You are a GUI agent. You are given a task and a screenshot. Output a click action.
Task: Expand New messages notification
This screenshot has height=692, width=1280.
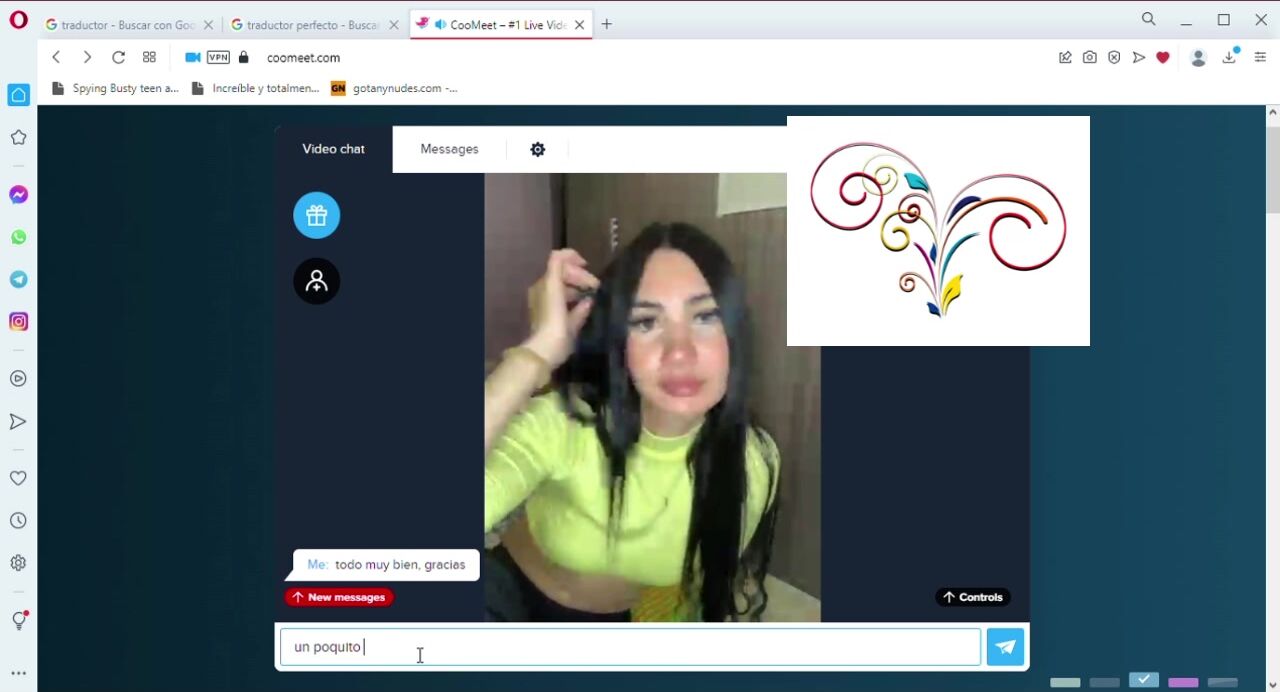pos(339,597)
